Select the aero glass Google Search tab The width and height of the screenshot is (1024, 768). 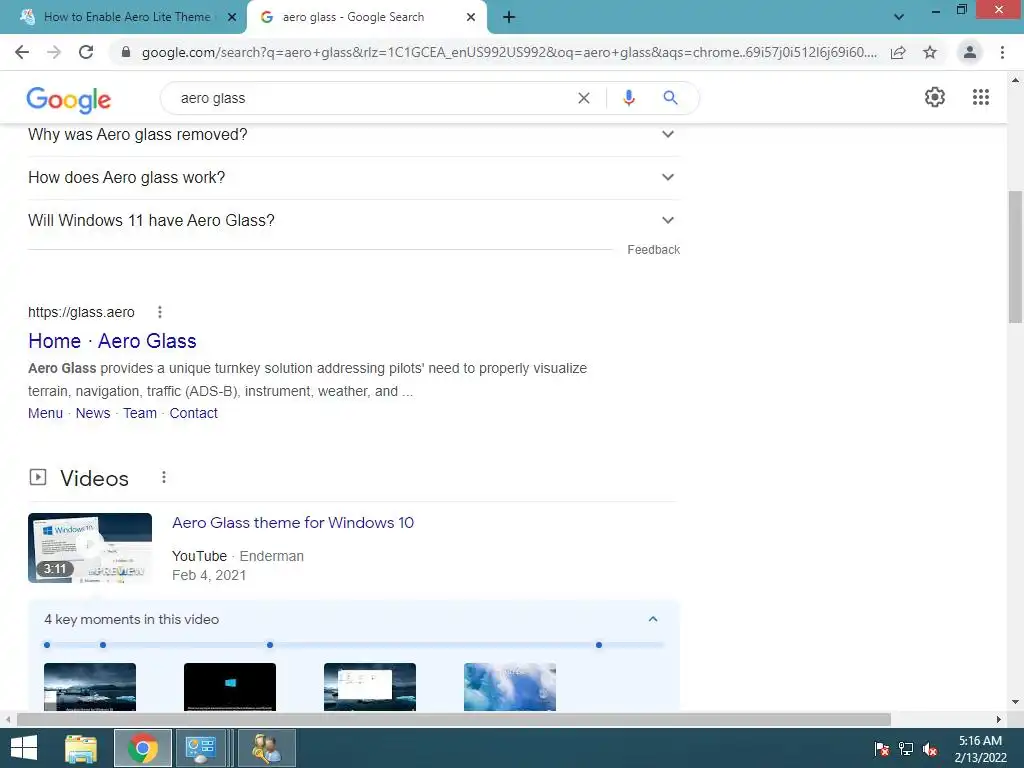[x=353, y=18]
